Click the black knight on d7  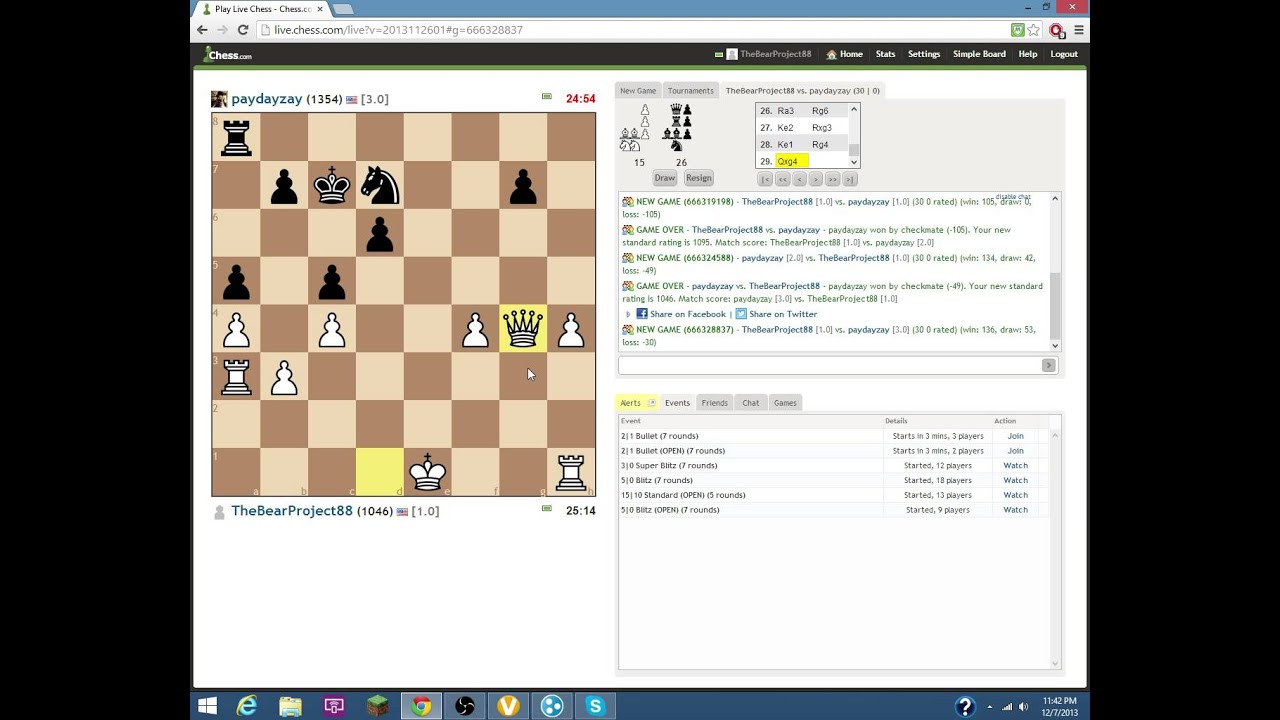pyautogui.click(x=380, y=184)
